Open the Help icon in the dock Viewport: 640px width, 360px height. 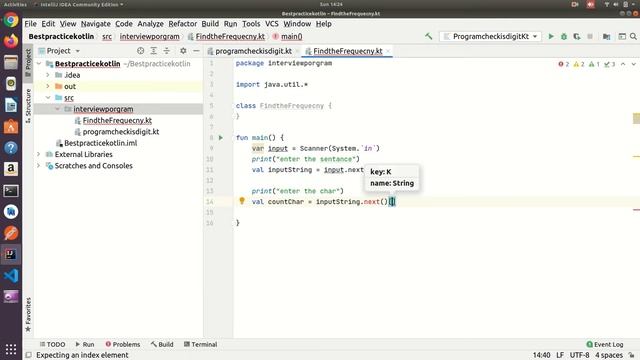11,148
